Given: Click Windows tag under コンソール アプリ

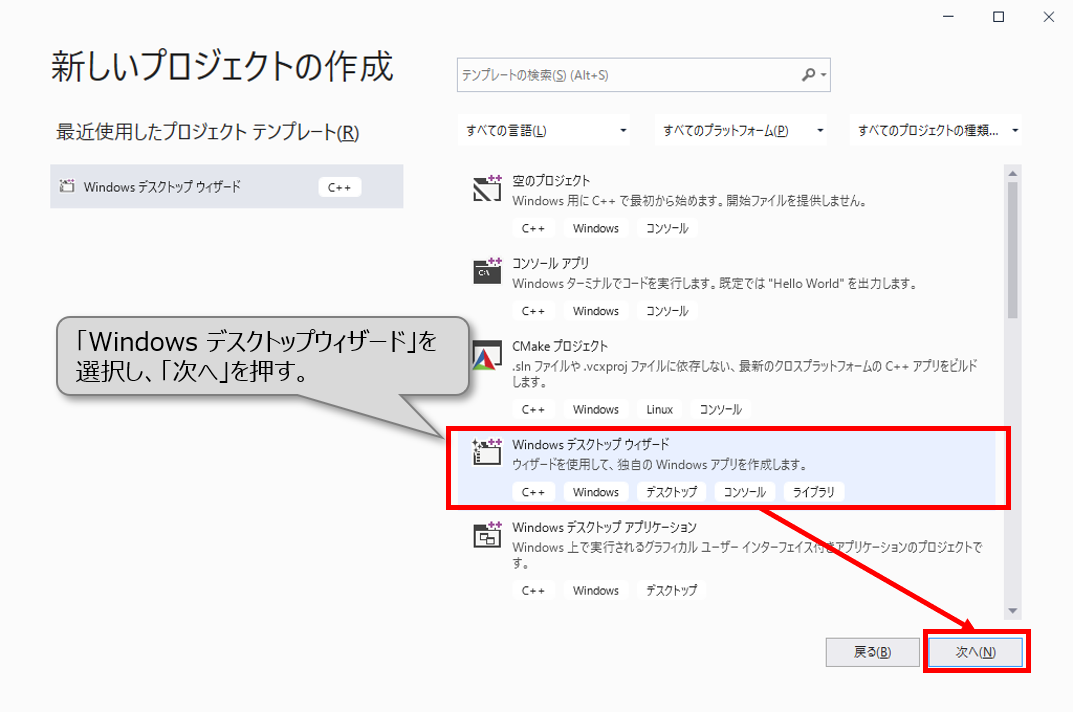Looking at the screenshot, I should coord(596,311).
